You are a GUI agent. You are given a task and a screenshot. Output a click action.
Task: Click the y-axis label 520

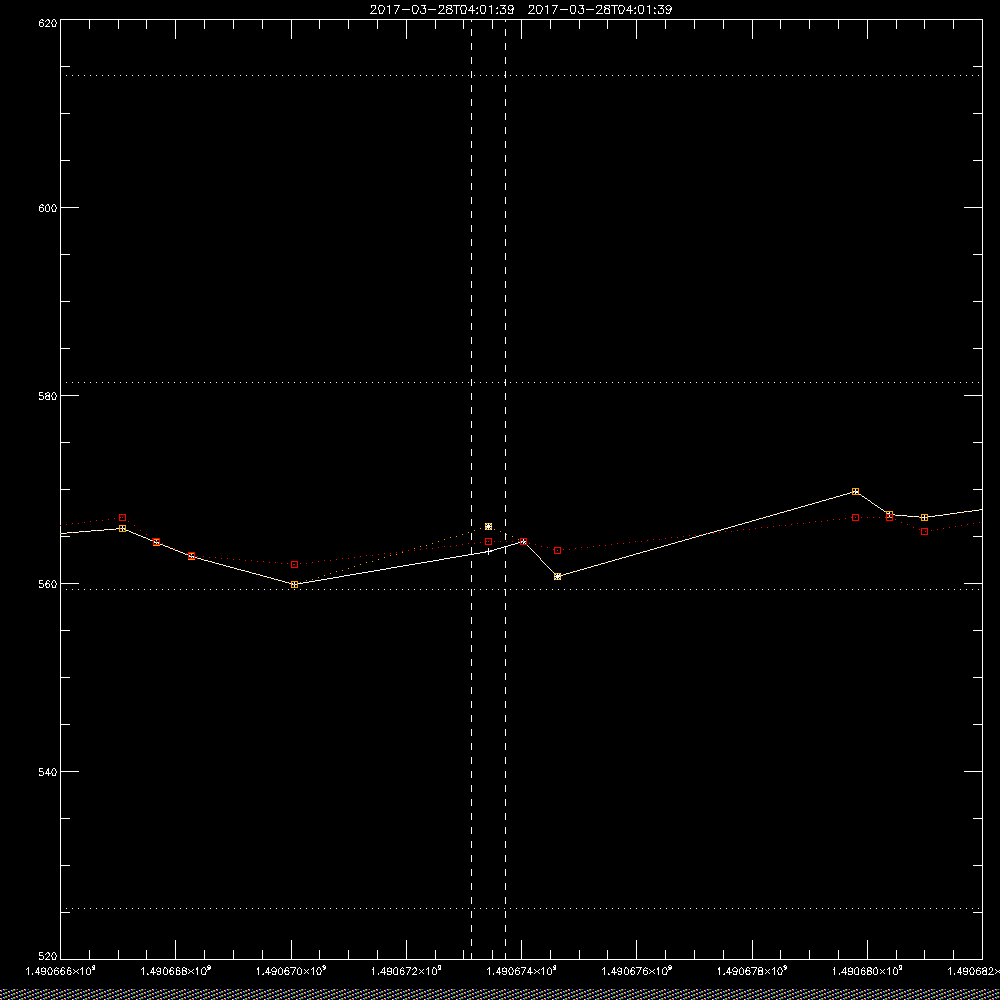click(48, 957)
